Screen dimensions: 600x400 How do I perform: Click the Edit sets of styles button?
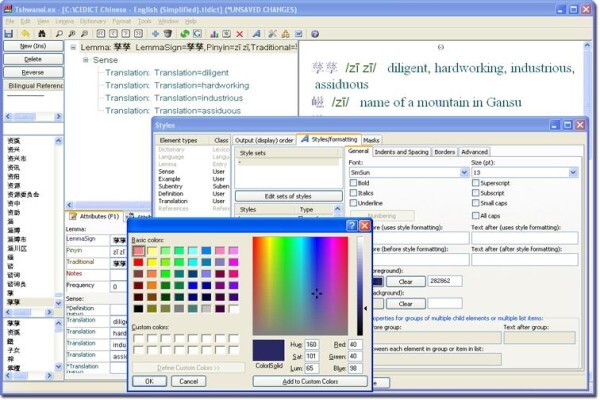288,196
